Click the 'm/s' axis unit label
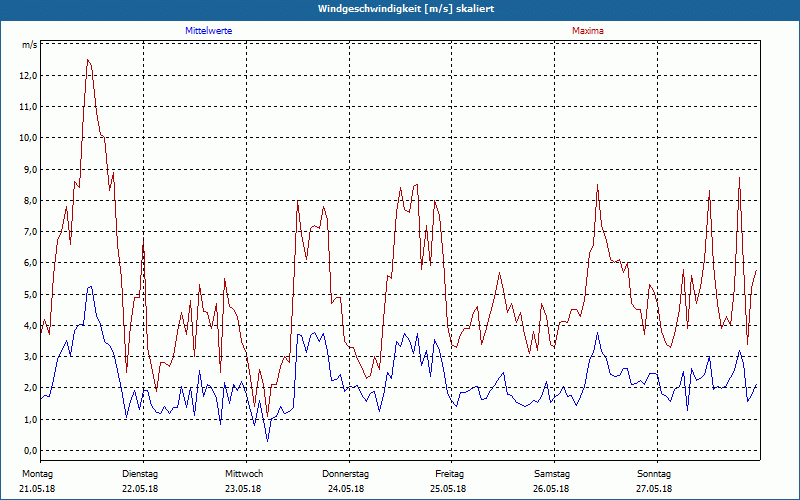Screen dimensions: 800x500 (29, 45)
